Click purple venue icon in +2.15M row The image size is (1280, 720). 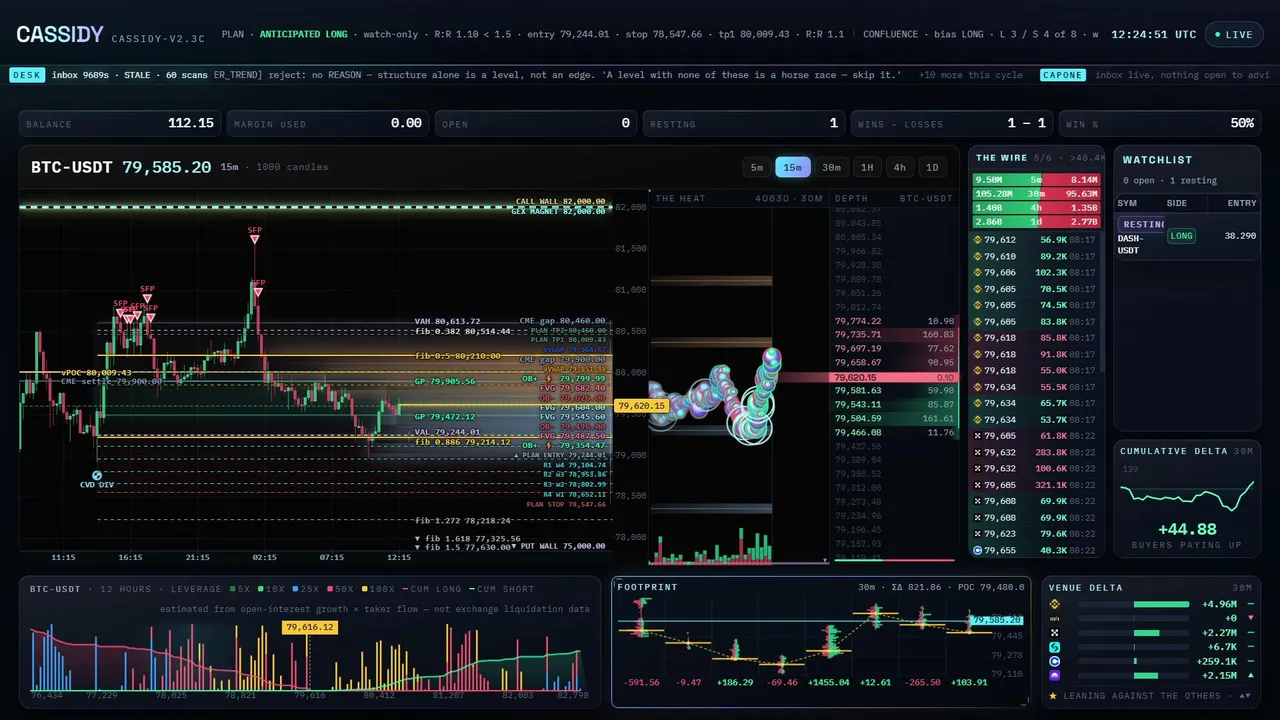(x=1053, y=676)
